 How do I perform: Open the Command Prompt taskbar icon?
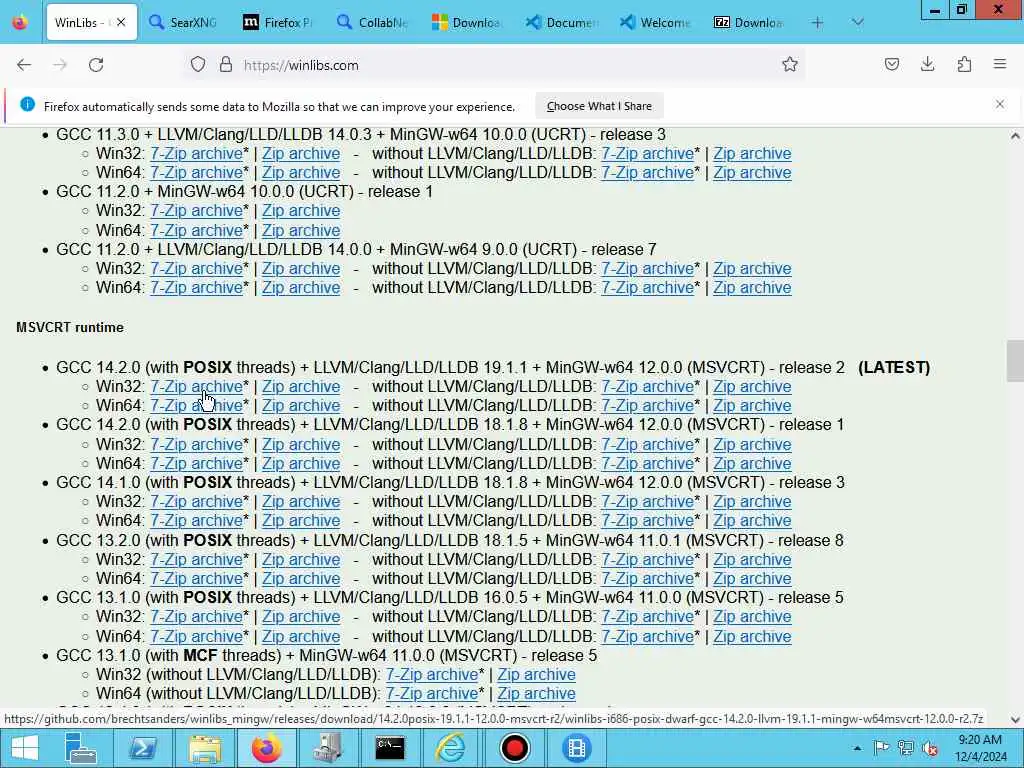point(390,748)
